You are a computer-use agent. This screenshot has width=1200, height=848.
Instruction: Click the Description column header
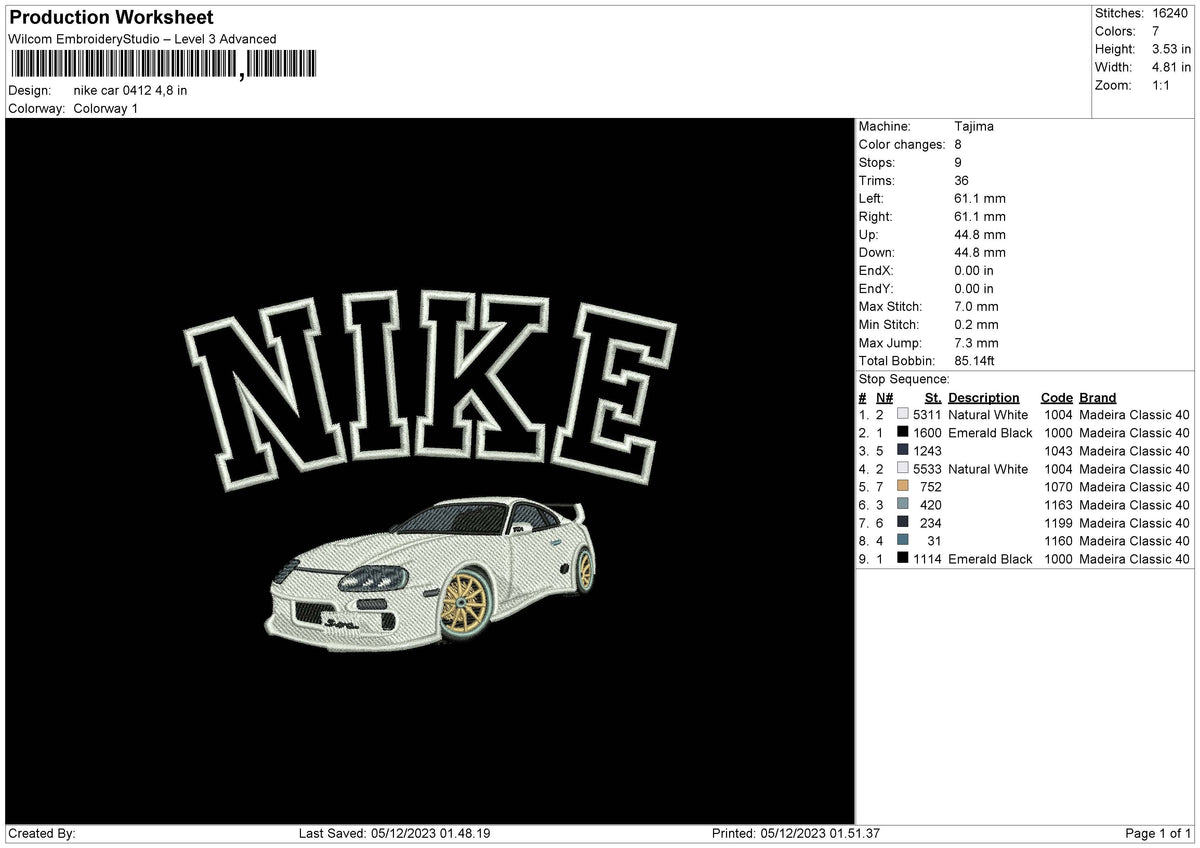coord(984,397)
